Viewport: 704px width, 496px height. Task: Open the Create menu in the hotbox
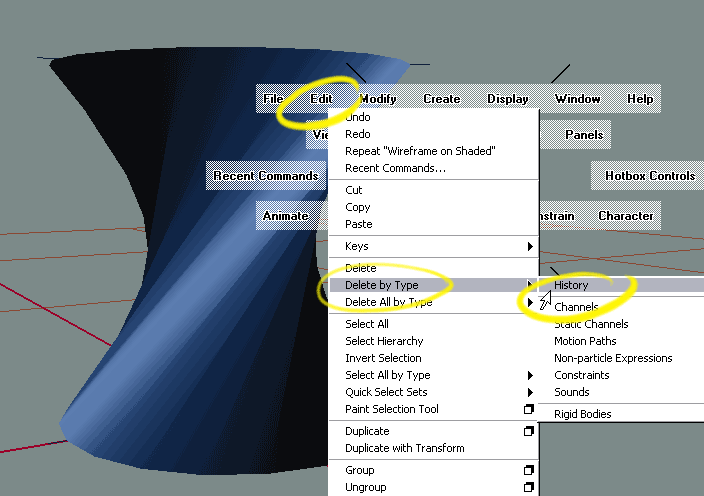click(x=441, y=99)
